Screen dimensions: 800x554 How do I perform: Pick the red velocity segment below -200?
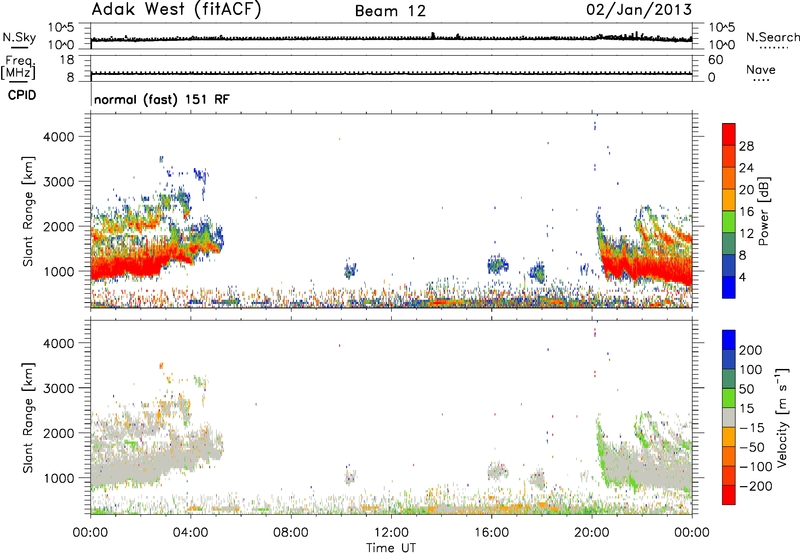pyautogui.click(x=729, y=495)
